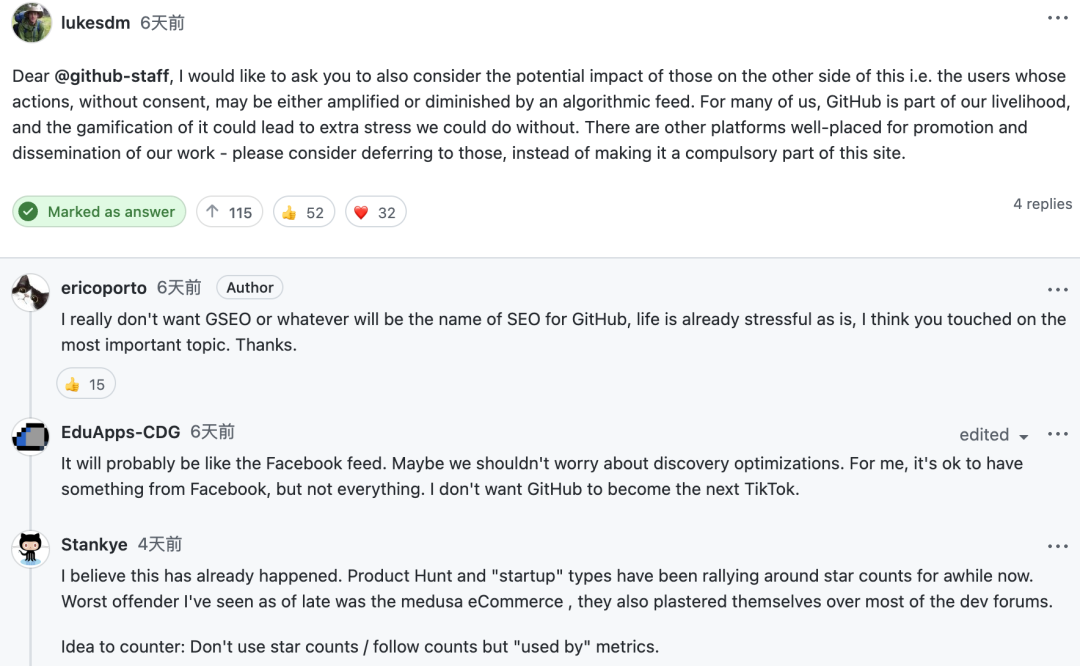Toggle thumbs up reaction with 15 on ericoporto's reply
The width and height of the screenshot is (1080, 666).
coord(86,384)
